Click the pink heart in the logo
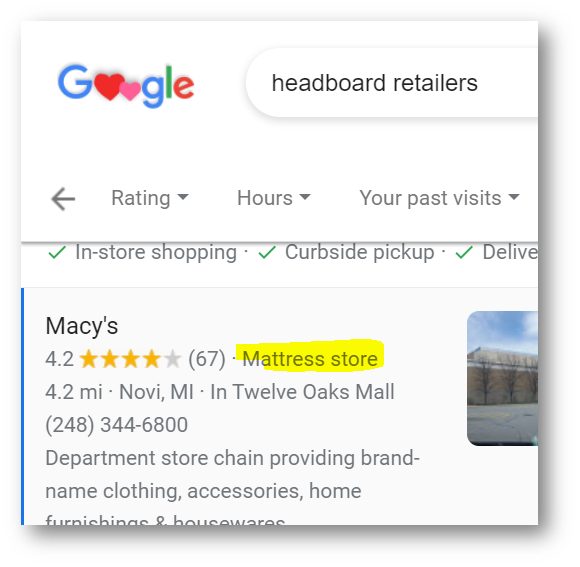This screenshot has width=580, height=567. pos(129,91)
